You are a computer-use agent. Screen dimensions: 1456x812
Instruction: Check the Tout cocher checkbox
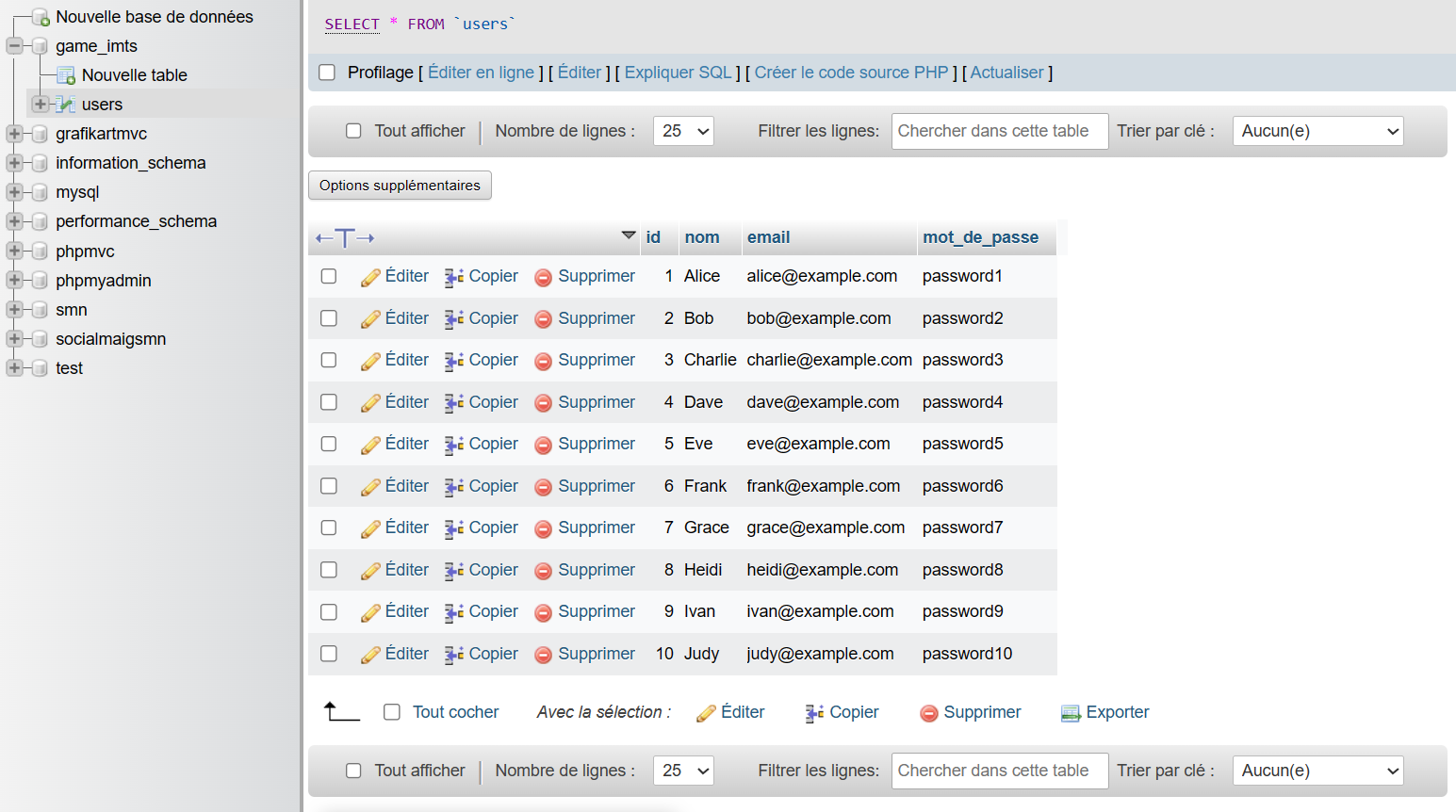(392, 712)
